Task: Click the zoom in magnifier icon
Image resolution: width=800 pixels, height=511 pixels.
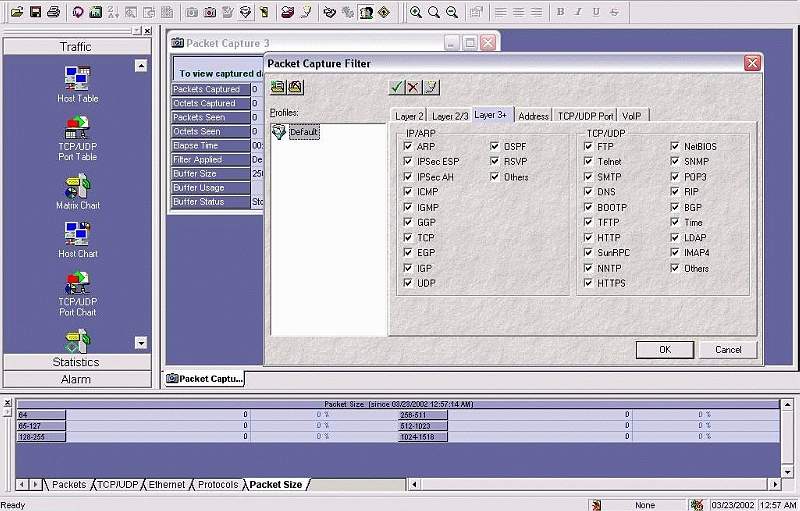Action: (x=416, y=12)
